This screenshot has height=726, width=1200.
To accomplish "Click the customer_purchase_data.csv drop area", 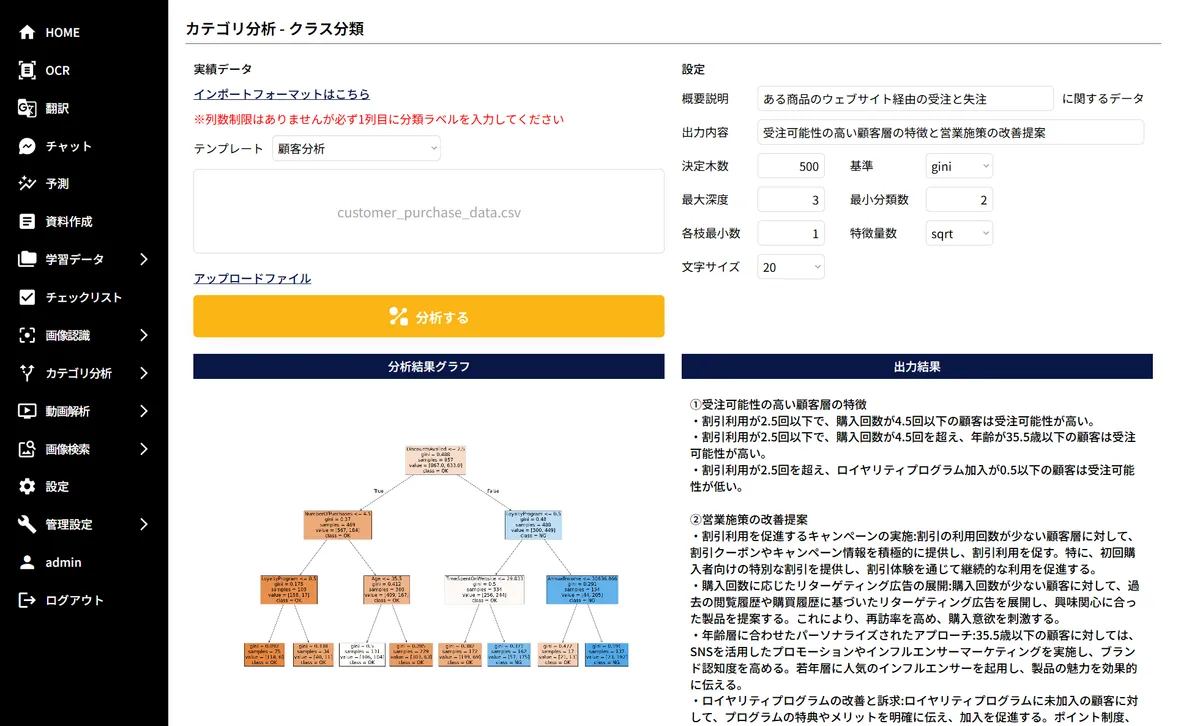I will click(429, 211).
